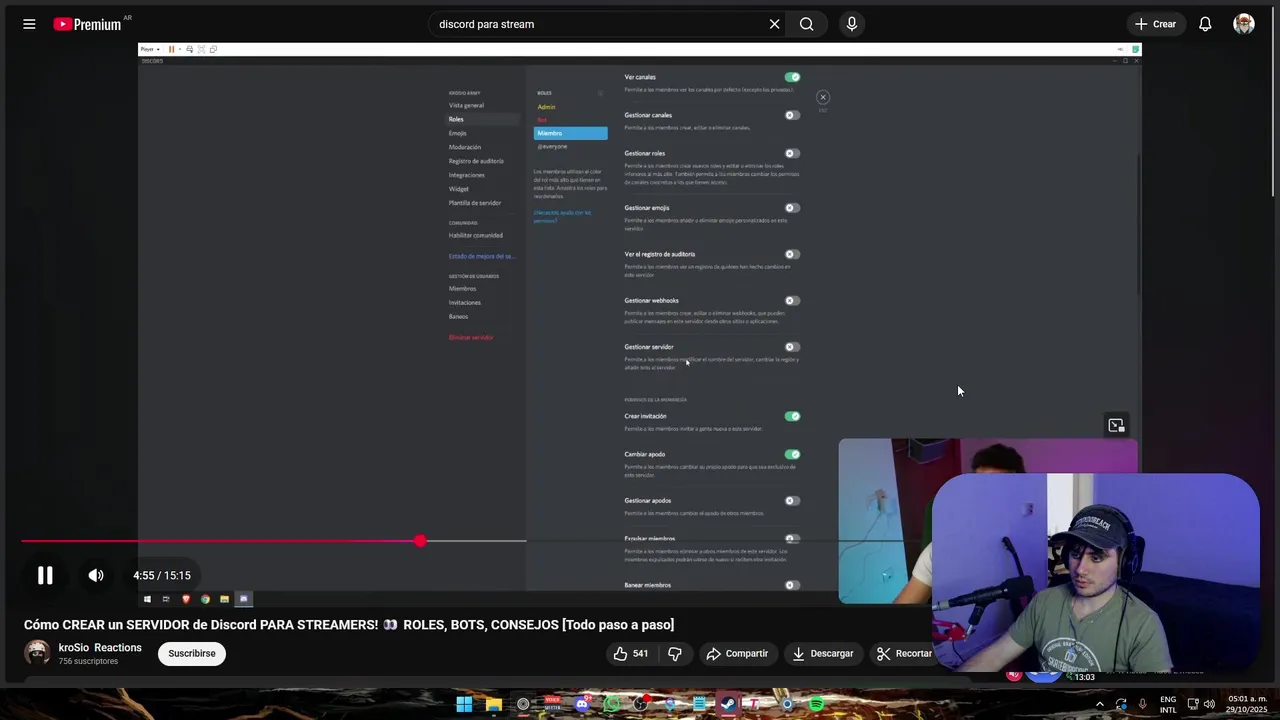
Task: Click red 'Eliminar servidor' link
Action: (471, 337)
